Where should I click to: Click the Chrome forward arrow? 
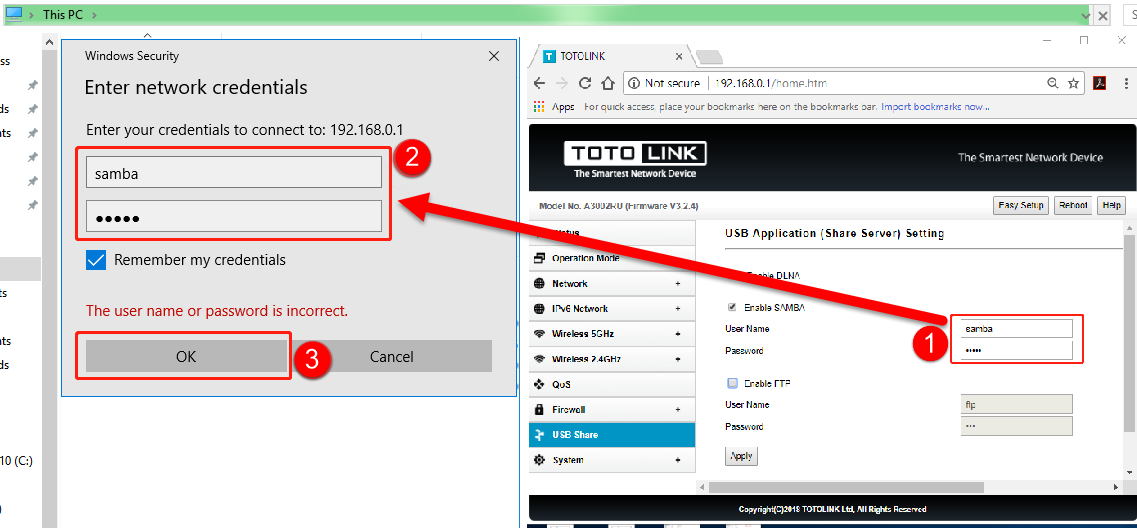(562, 83)
